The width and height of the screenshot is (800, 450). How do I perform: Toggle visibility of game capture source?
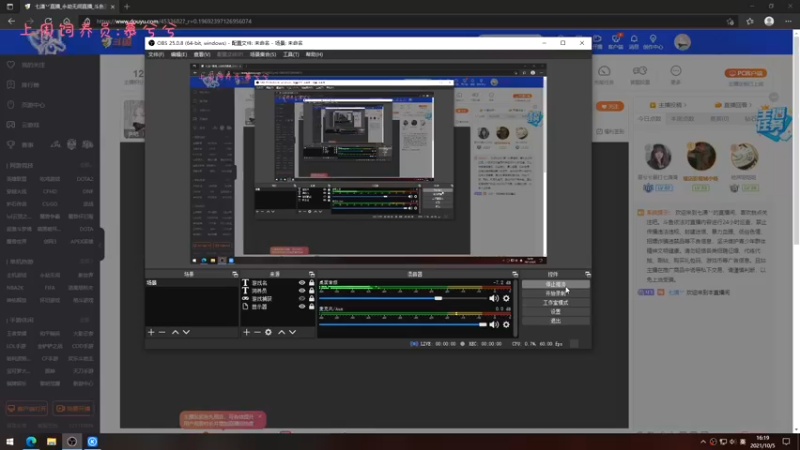[302, 298]
